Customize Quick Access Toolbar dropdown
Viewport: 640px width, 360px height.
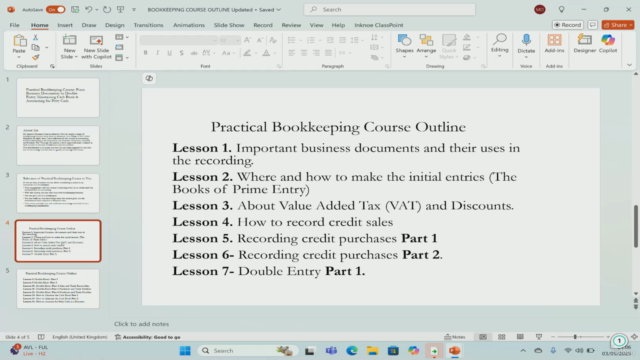click(134, 9)
